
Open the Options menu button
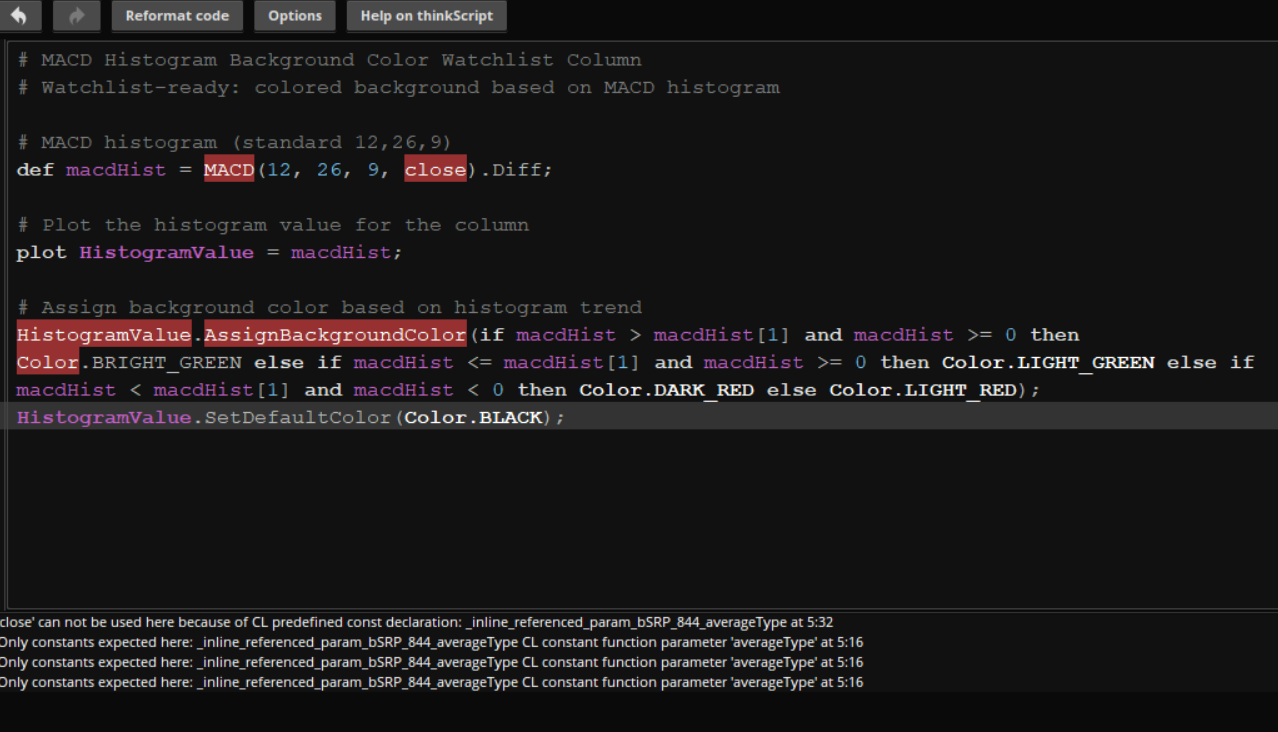tap(294, 15)
